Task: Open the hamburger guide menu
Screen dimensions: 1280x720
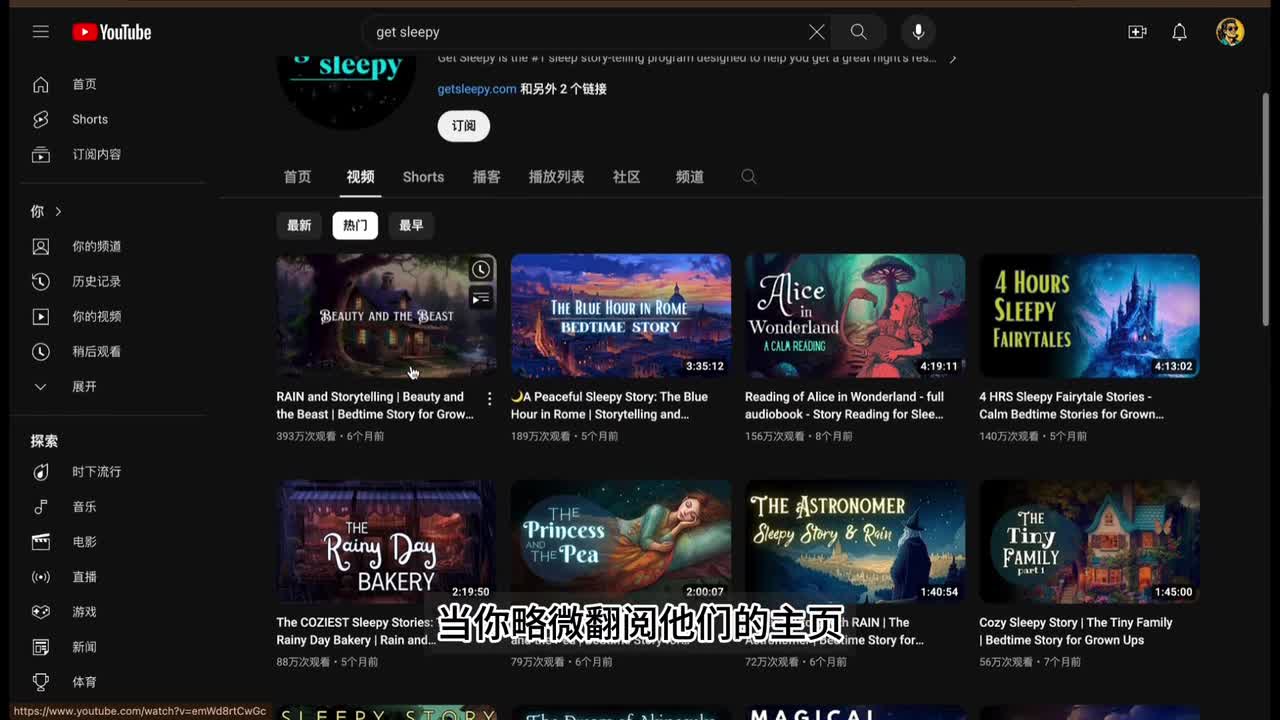Action: point(40,32)
